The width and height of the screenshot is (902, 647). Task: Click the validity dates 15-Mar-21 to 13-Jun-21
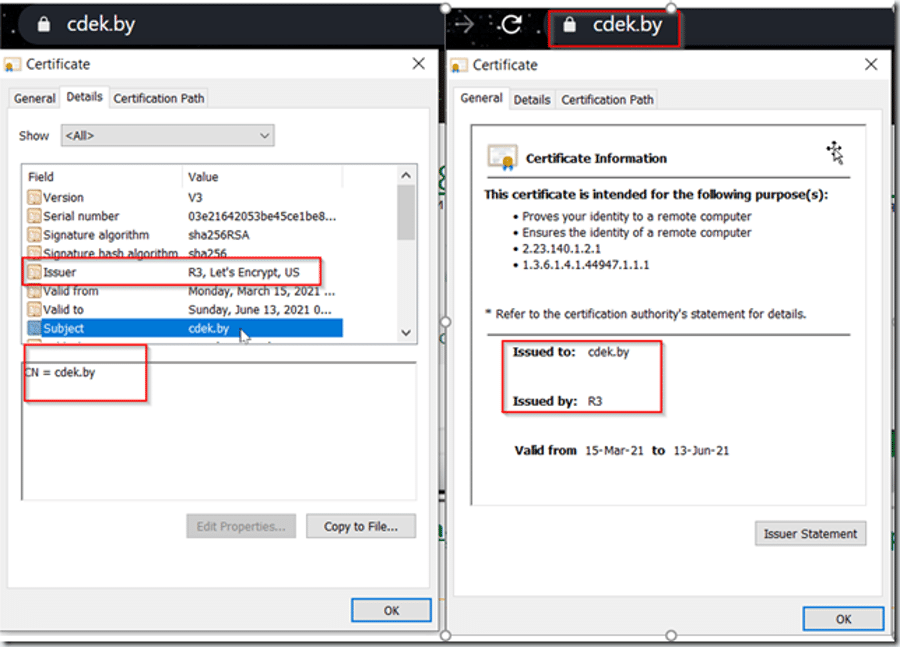point(657,451)
